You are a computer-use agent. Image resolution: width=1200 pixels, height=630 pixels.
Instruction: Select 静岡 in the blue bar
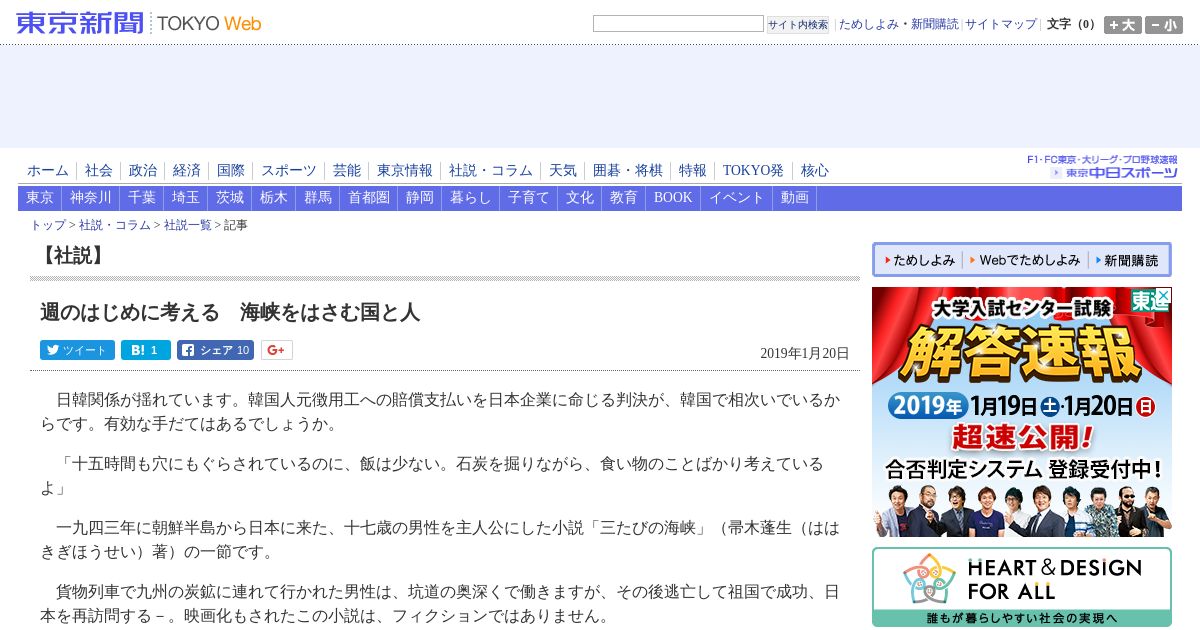[x=420, y=198]
